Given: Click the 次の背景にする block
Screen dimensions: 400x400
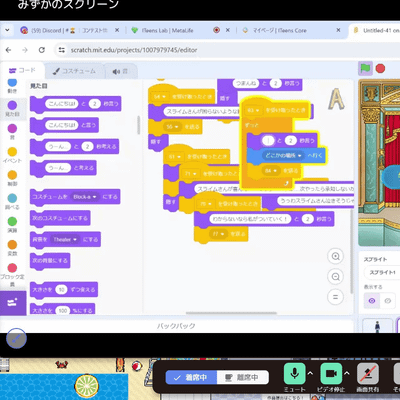Looking at the screenshot, I should (50, 260).
